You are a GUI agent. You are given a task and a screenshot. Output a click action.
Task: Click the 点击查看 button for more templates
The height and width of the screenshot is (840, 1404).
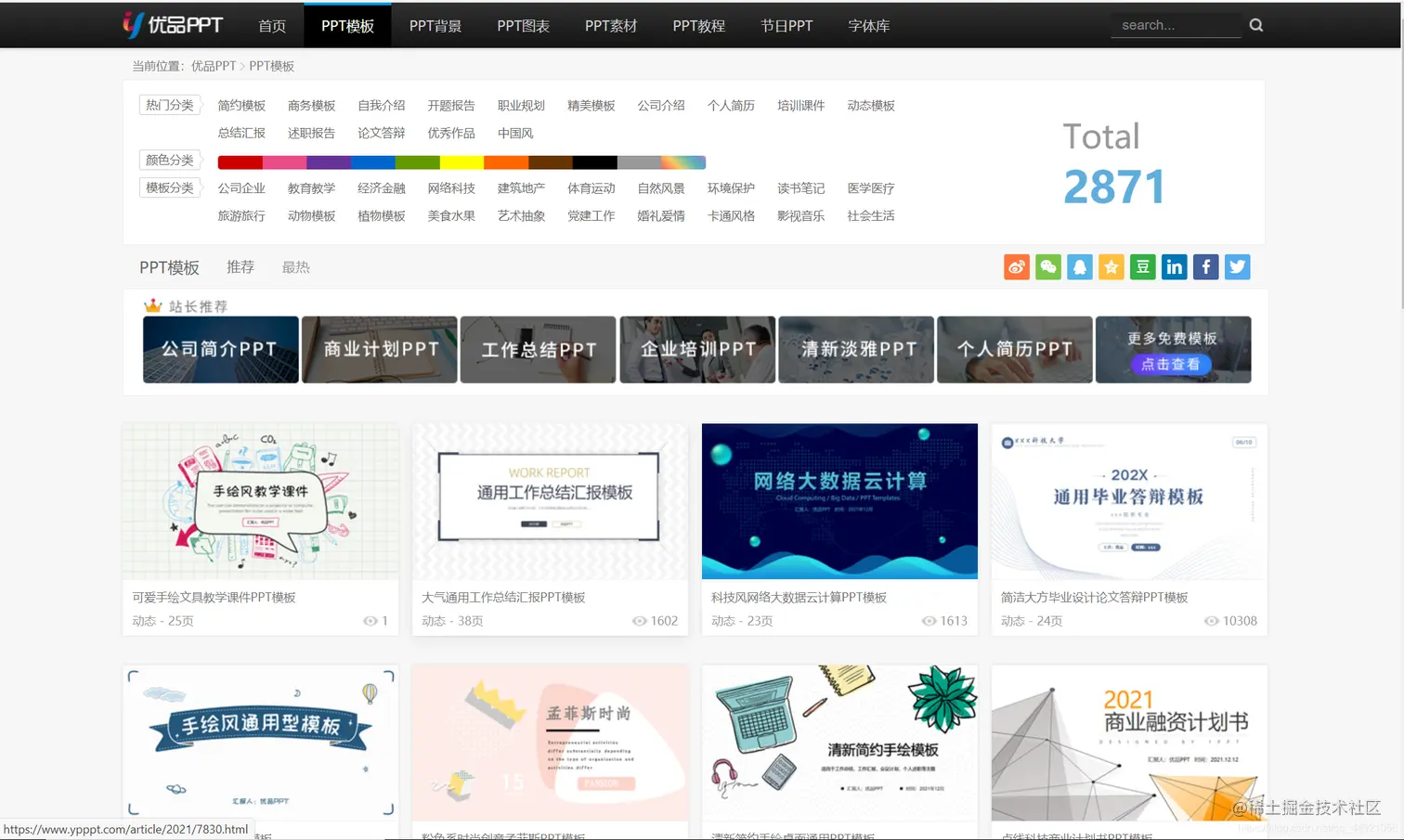coord(1173,364)
